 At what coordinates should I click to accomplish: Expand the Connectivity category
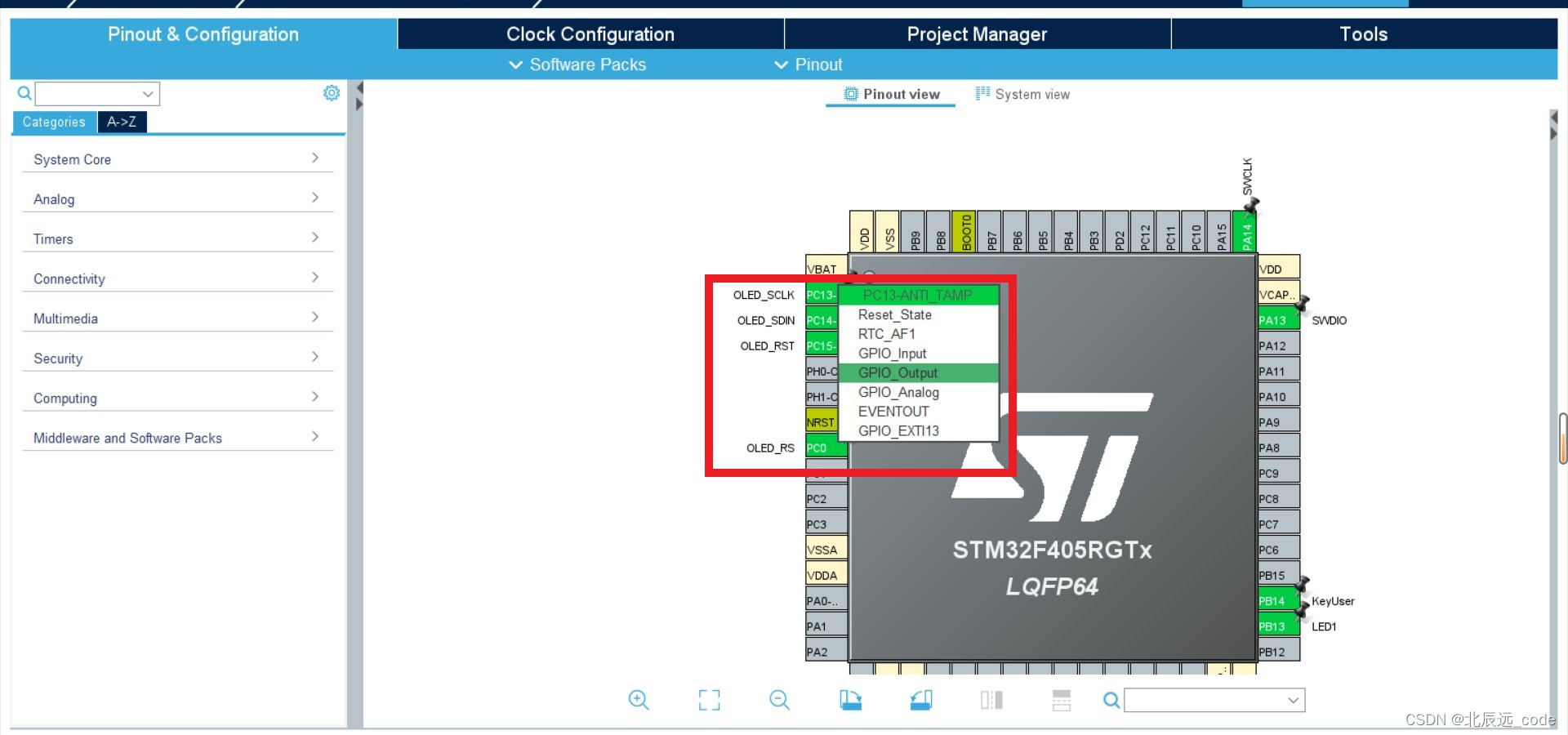click(178, 278)
